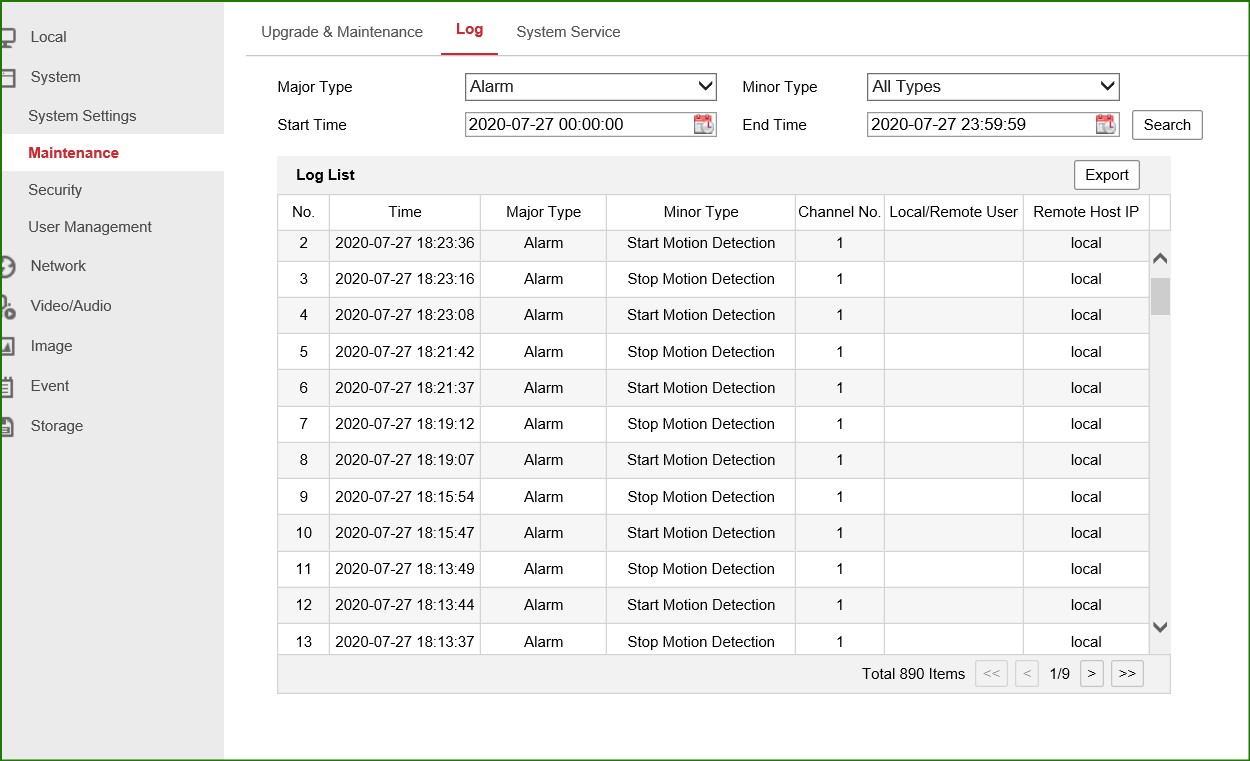Expand the Major Type dropdown

(591, 87)
